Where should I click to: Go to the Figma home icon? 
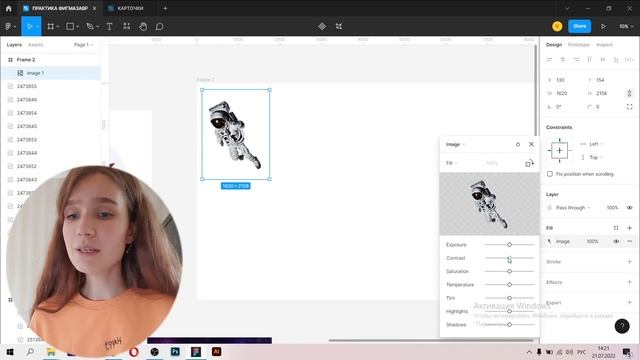tap(9, 8)
